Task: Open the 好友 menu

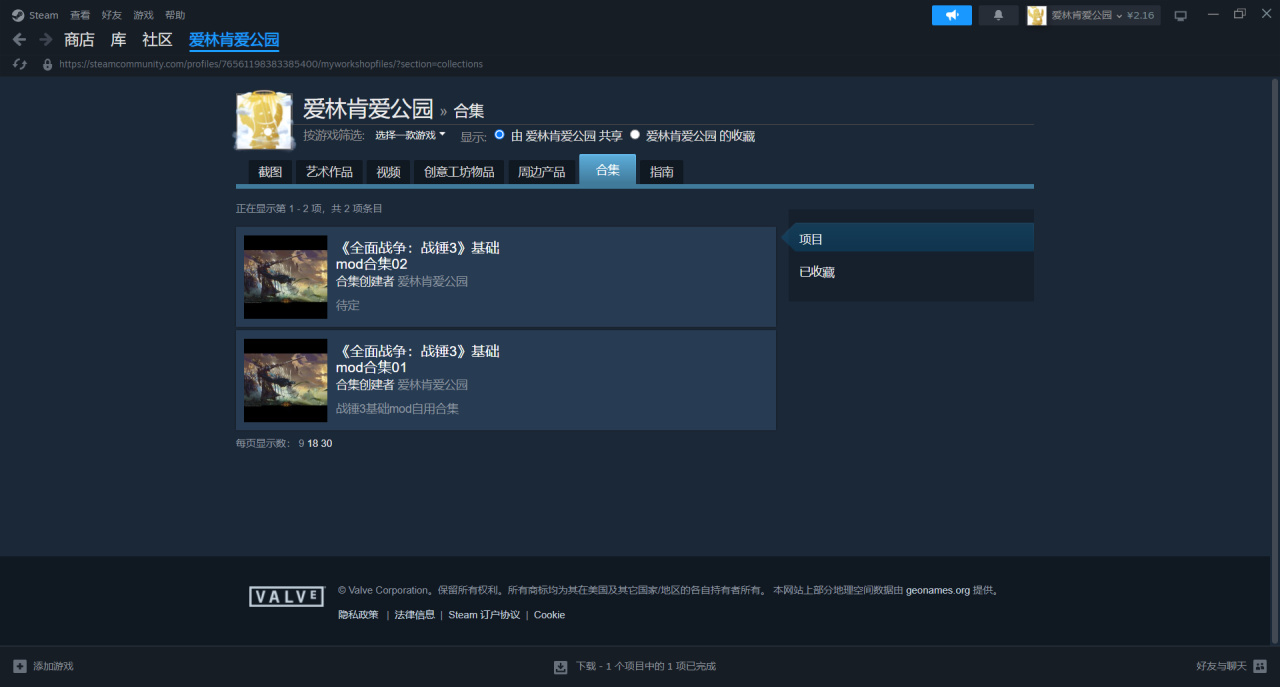Action: click(112, 15)
